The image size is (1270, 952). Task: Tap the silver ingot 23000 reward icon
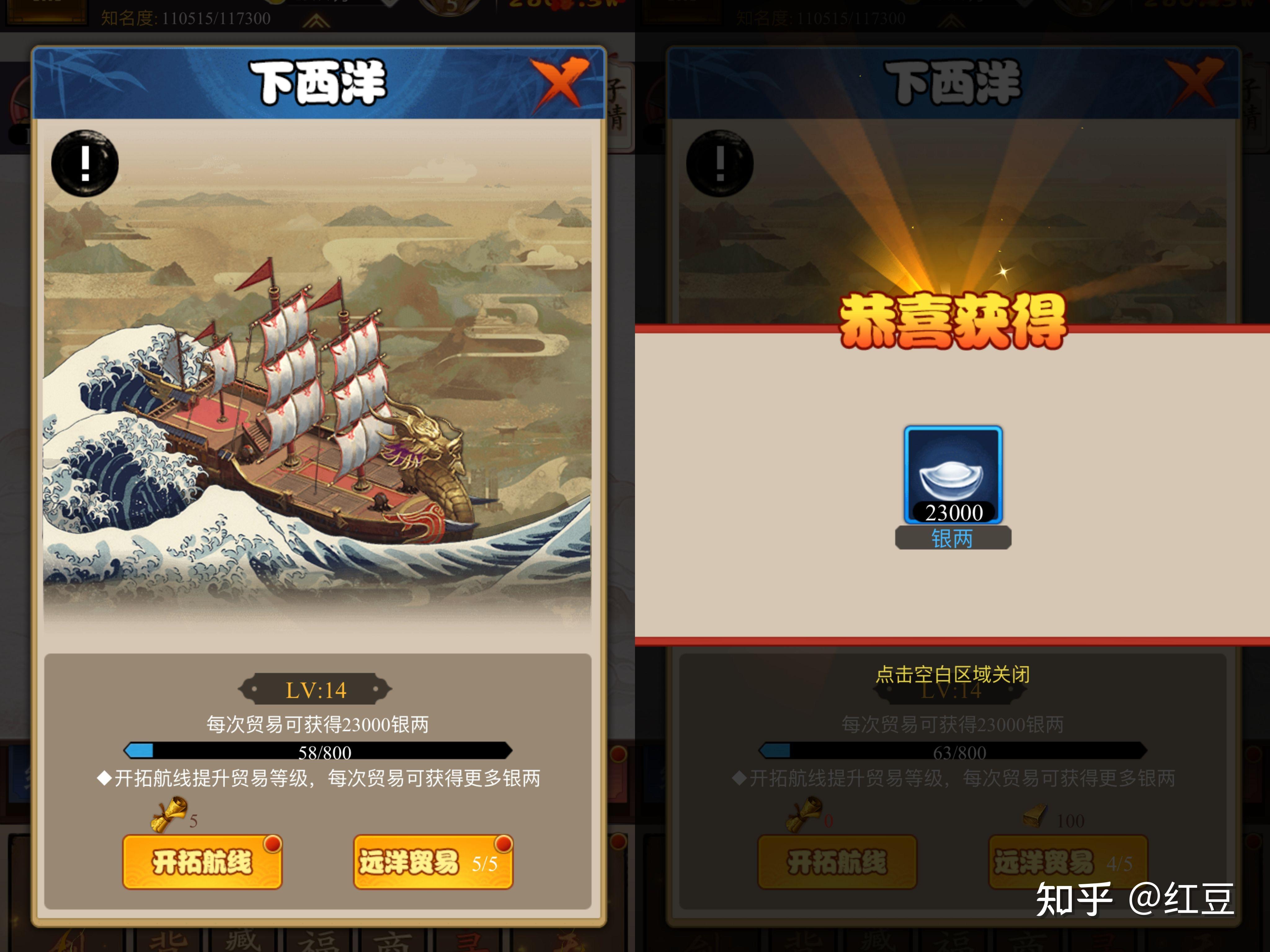pyautogui.click(x=953, y=475)
